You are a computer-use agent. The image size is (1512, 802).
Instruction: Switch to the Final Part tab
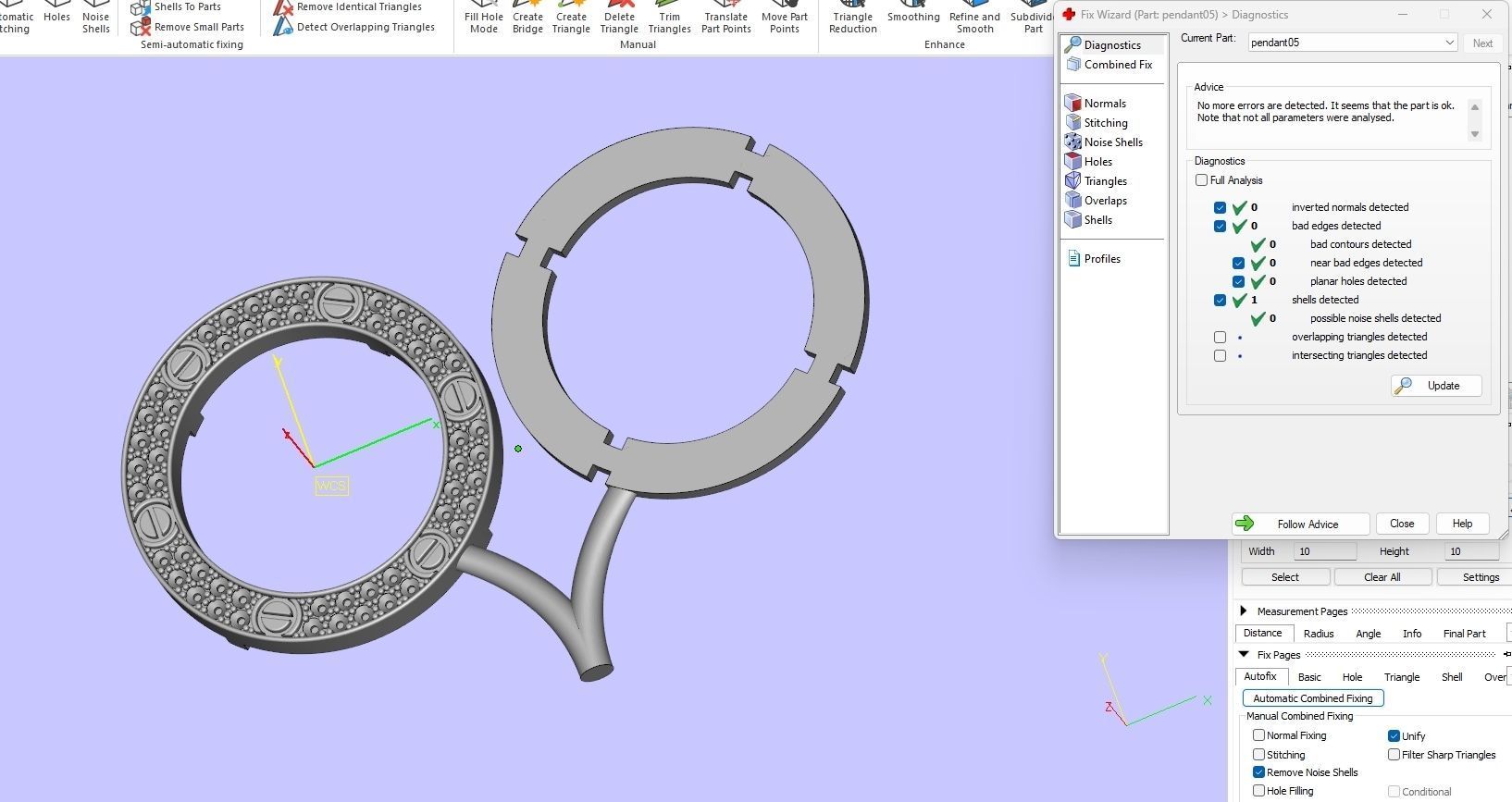point(1464,634)
